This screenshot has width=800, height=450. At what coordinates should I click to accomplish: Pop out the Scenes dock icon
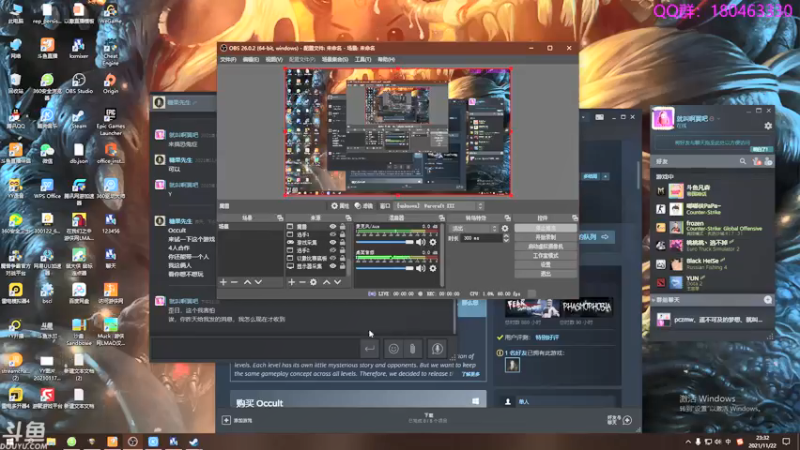280,218
